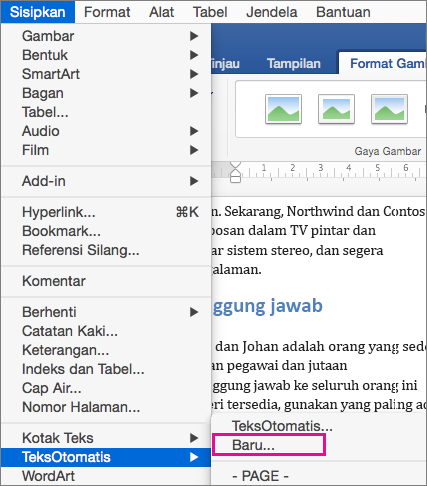This screenshot has height=486, width=427.
Task: Expand the Add-in submenu
Action: click(x=106, y=181)
